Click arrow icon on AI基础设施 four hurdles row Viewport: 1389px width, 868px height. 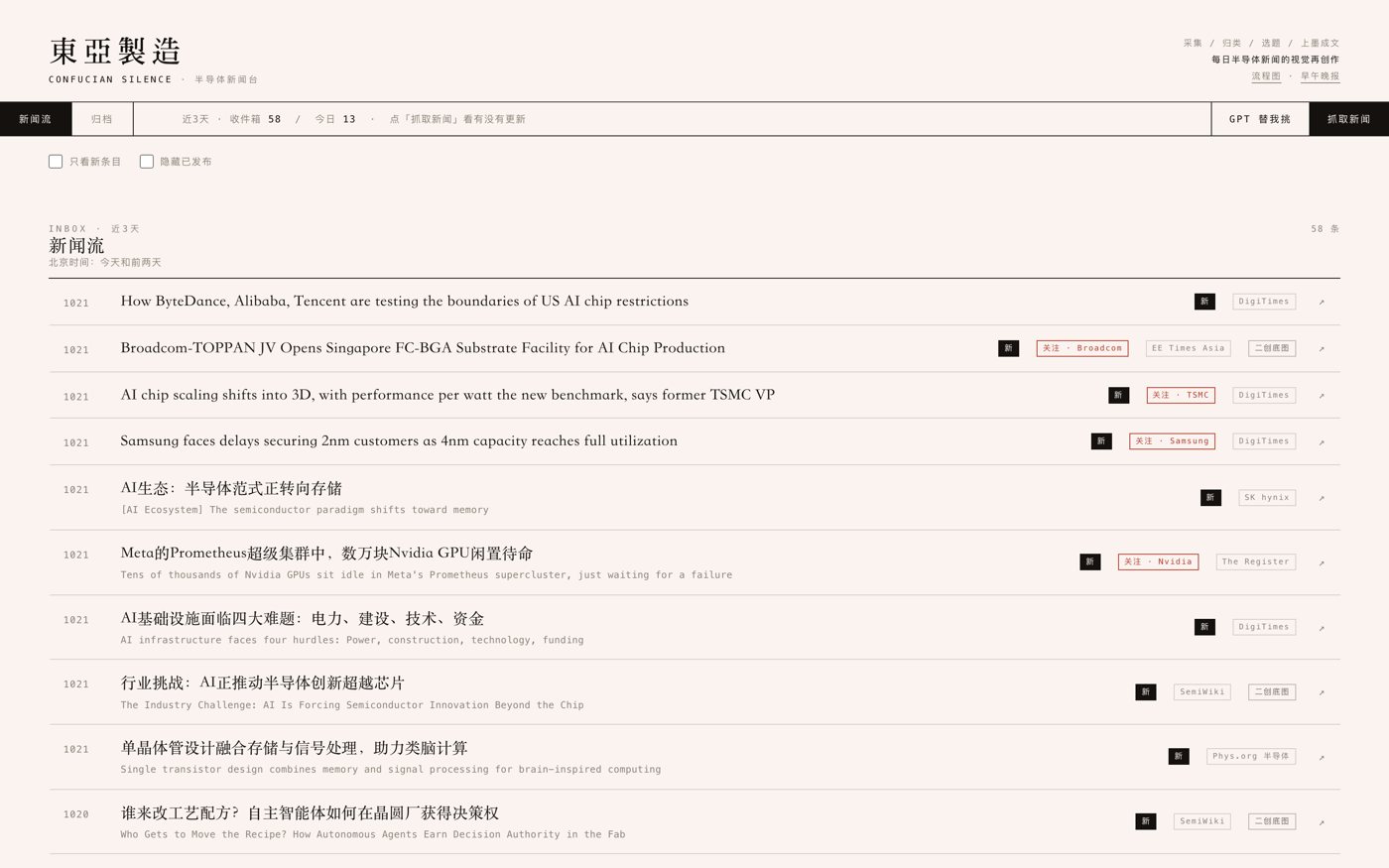pyautogui.click(x=1322, y=627)
